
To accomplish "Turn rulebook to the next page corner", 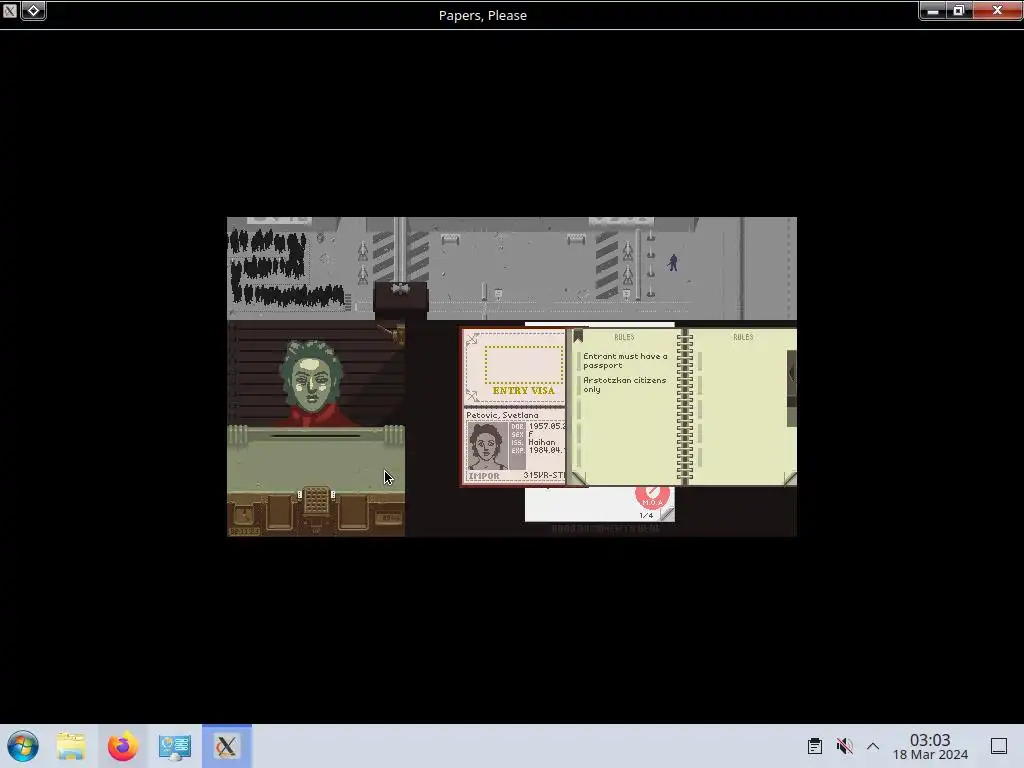I will [790, 479].
